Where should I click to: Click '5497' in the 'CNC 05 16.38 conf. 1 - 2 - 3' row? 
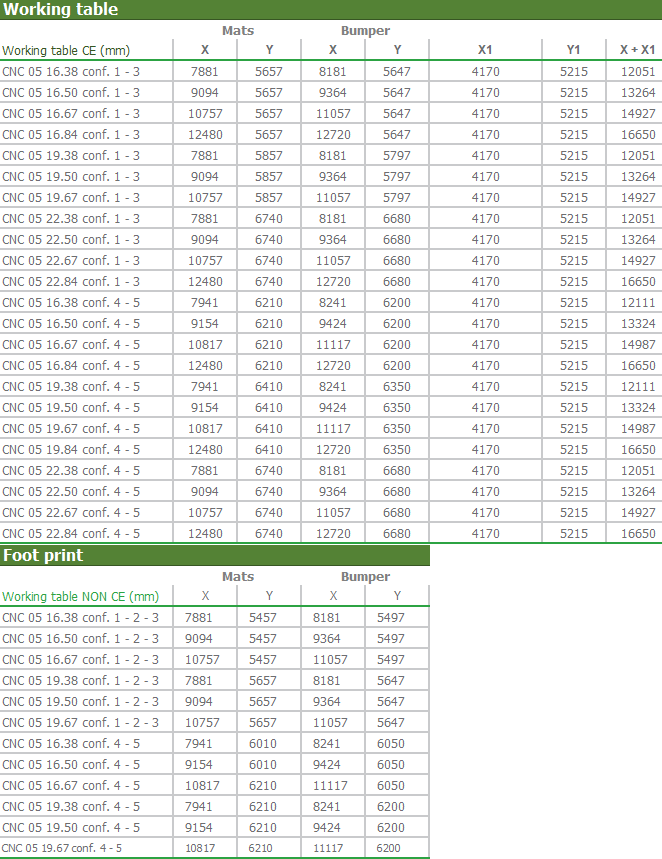pos(391,618)
